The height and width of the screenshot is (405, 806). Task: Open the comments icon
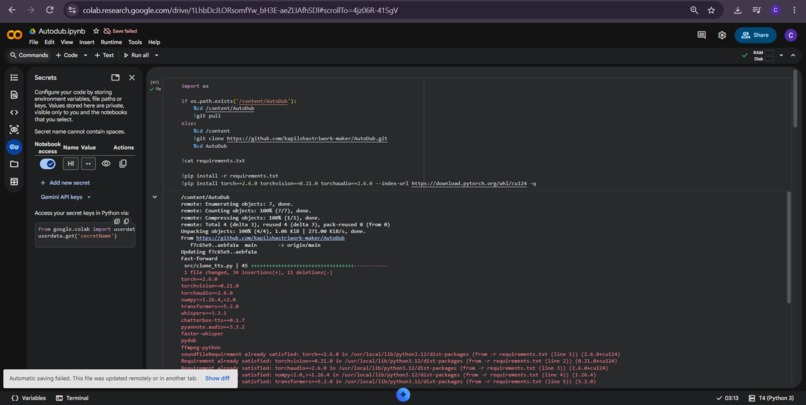point(702,35)
